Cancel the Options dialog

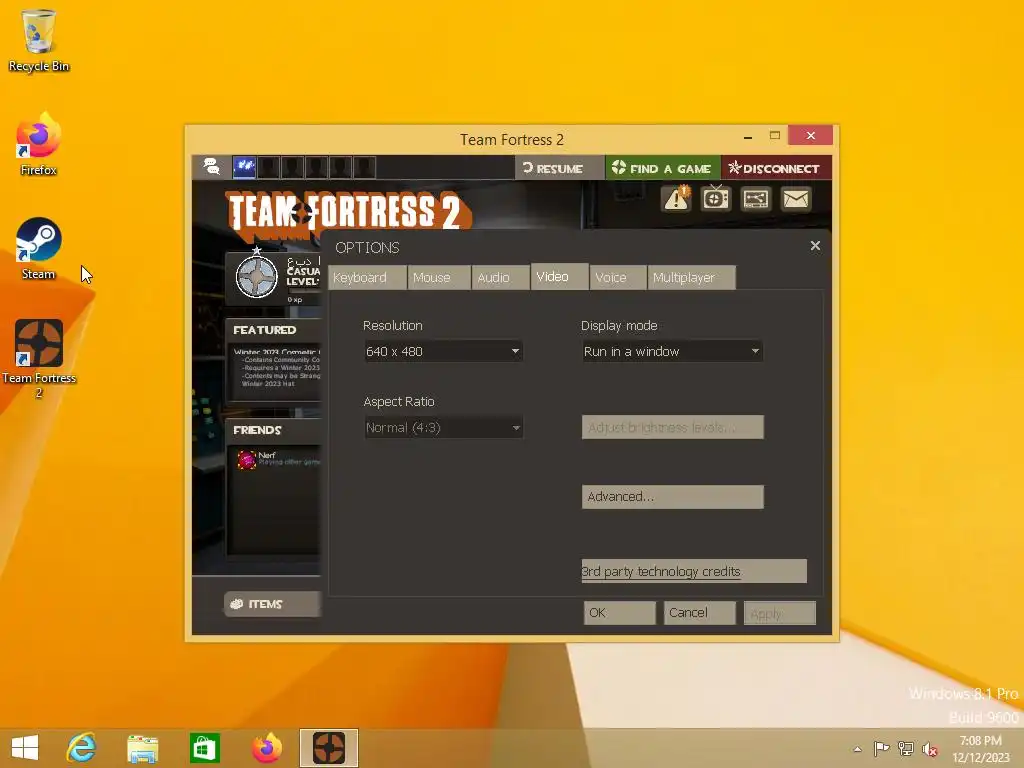(699, 613)
